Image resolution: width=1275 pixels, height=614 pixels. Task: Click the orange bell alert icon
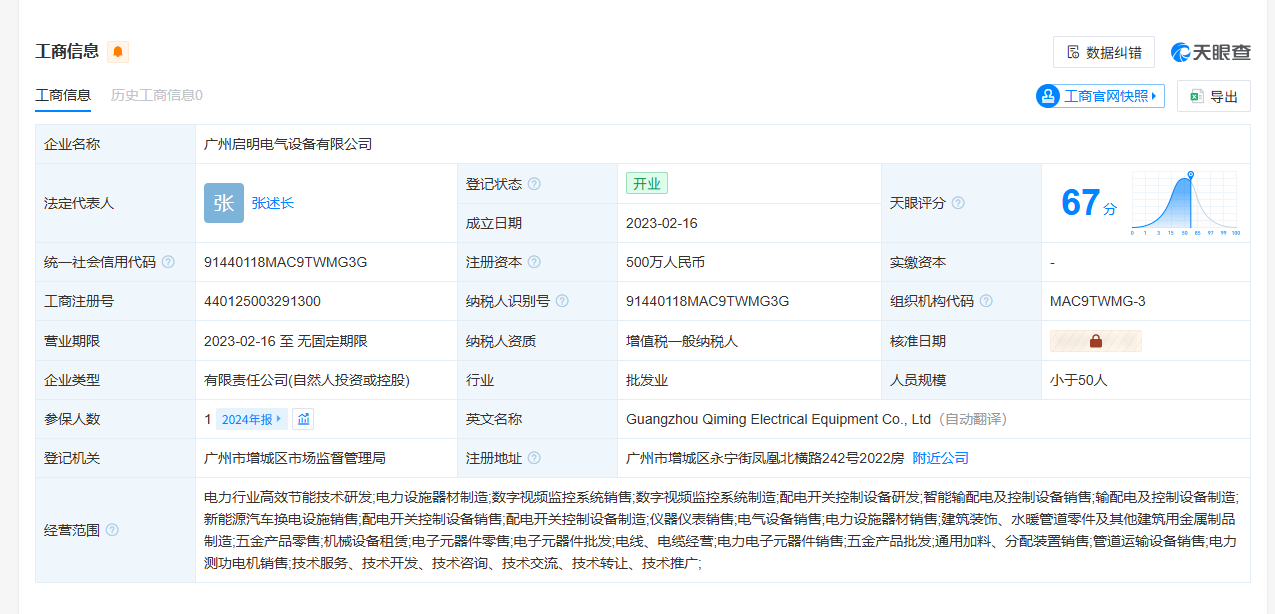[118, 52]
